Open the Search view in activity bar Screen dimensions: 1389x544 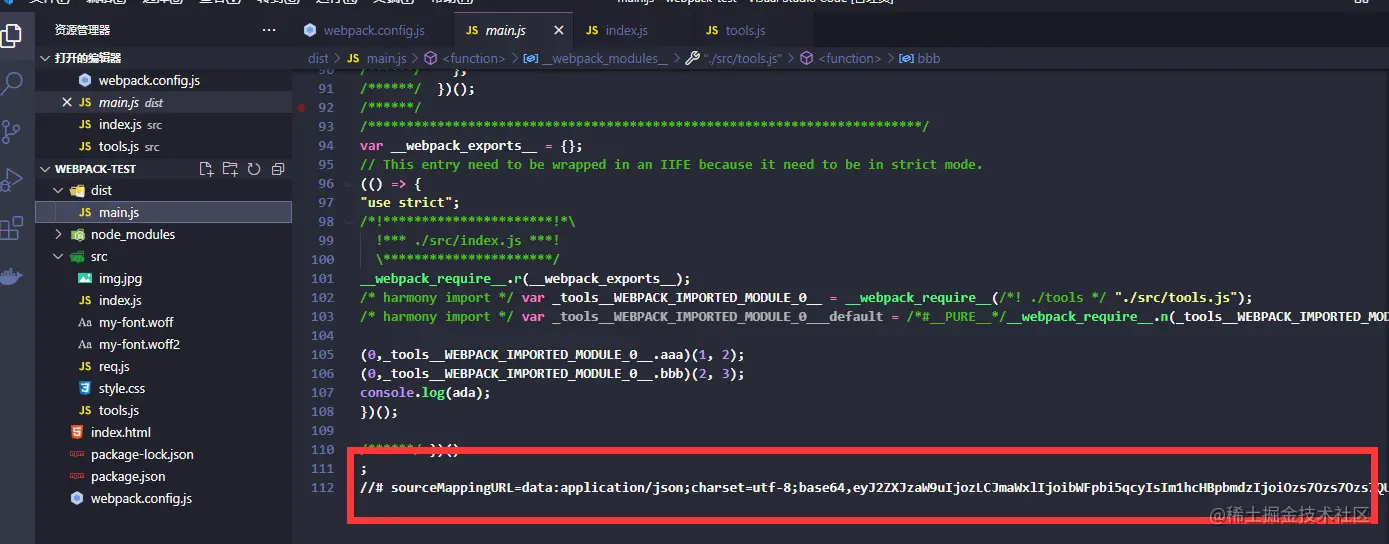[x=11, y=83]
